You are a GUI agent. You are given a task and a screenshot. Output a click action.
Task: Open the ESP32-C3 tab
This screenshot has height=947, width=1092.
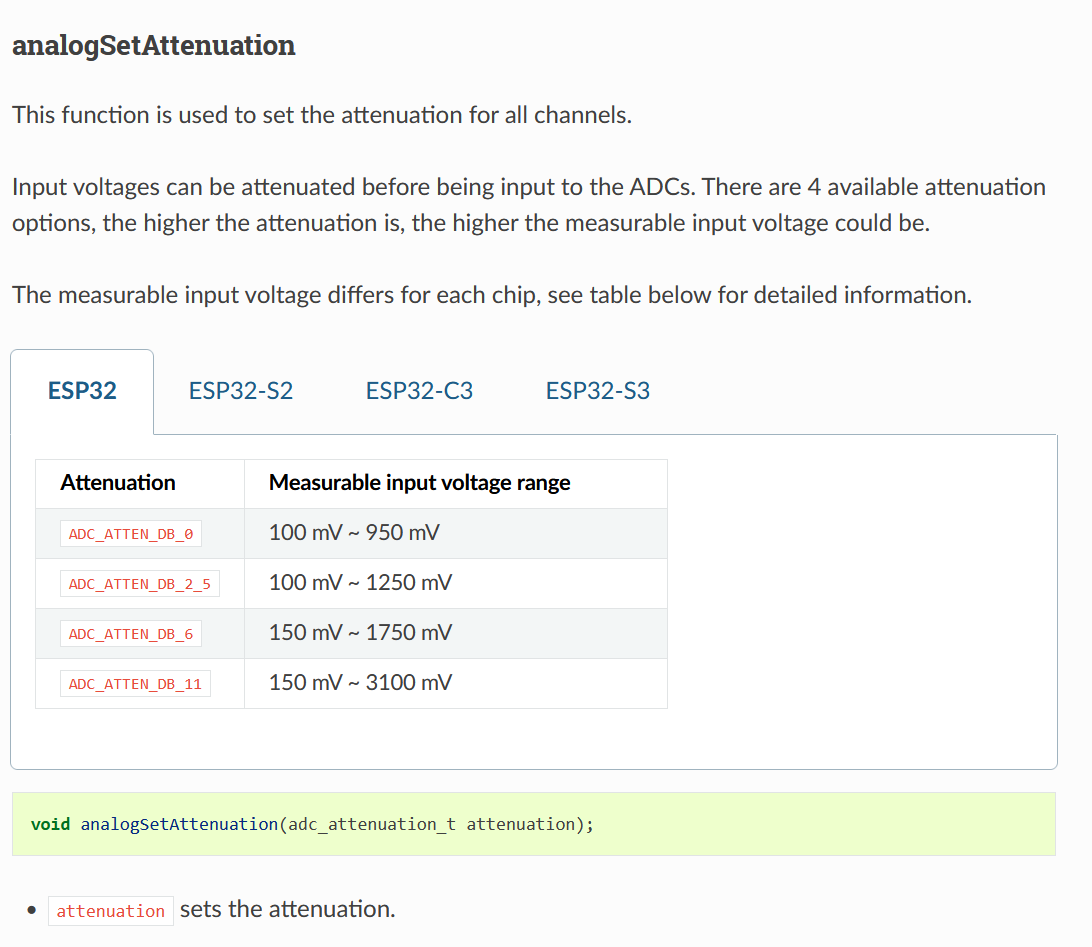[x=419, y=391]
